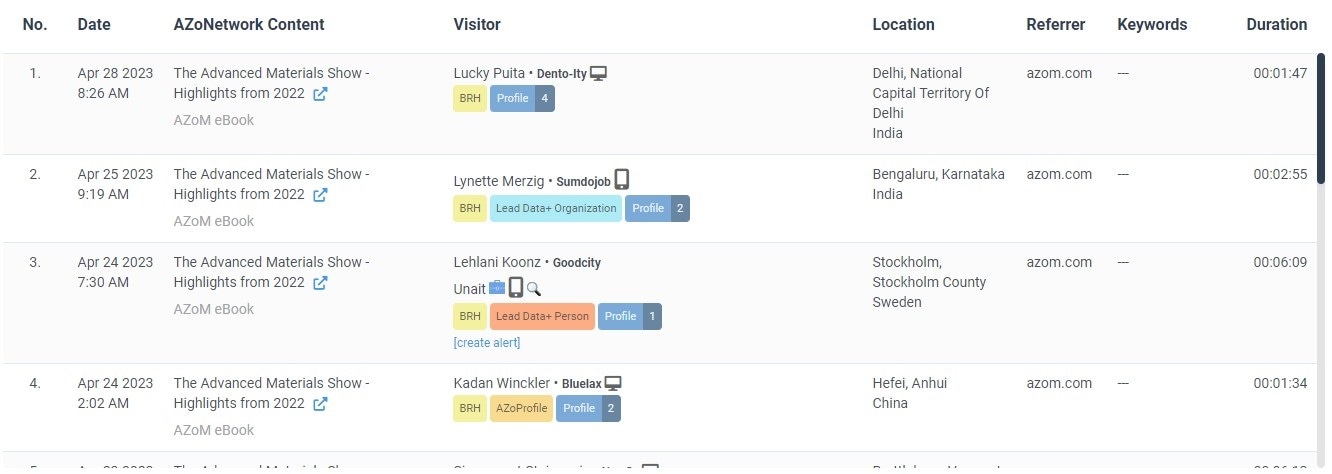Click briefcase icon next to Unait

tap(497, 288)
